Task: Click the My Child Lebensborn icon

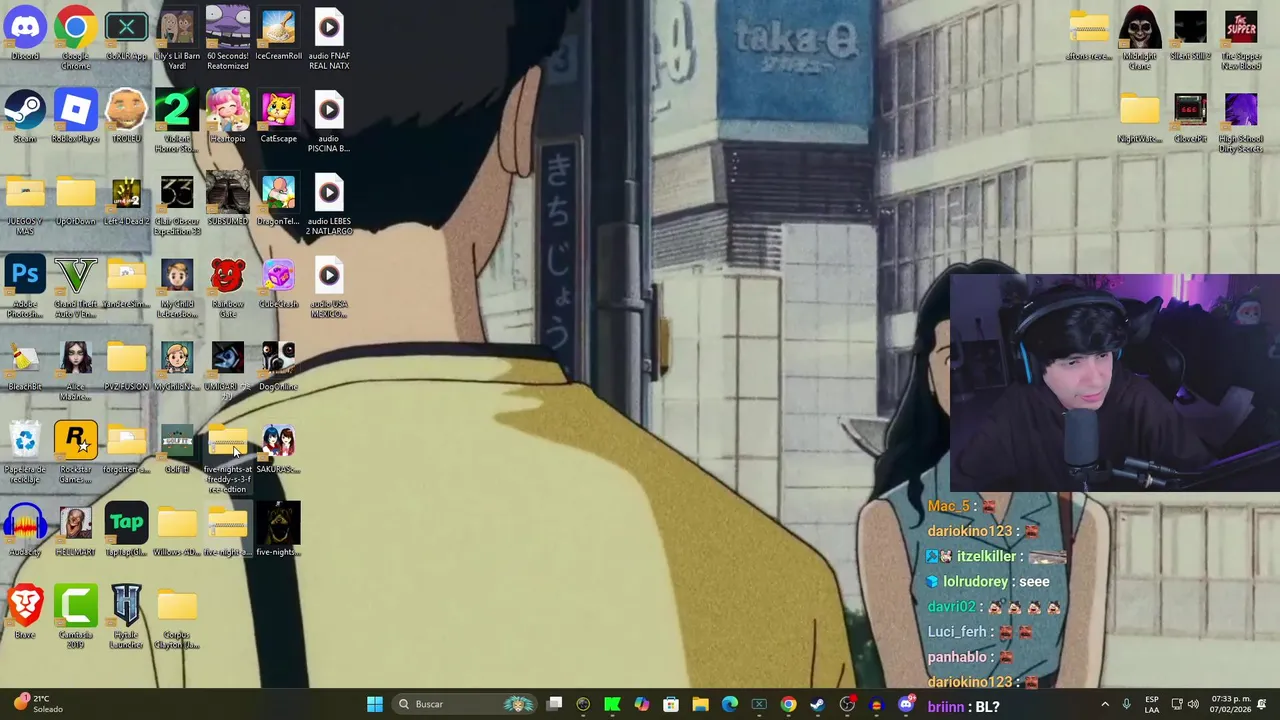Action: point(177,288)
